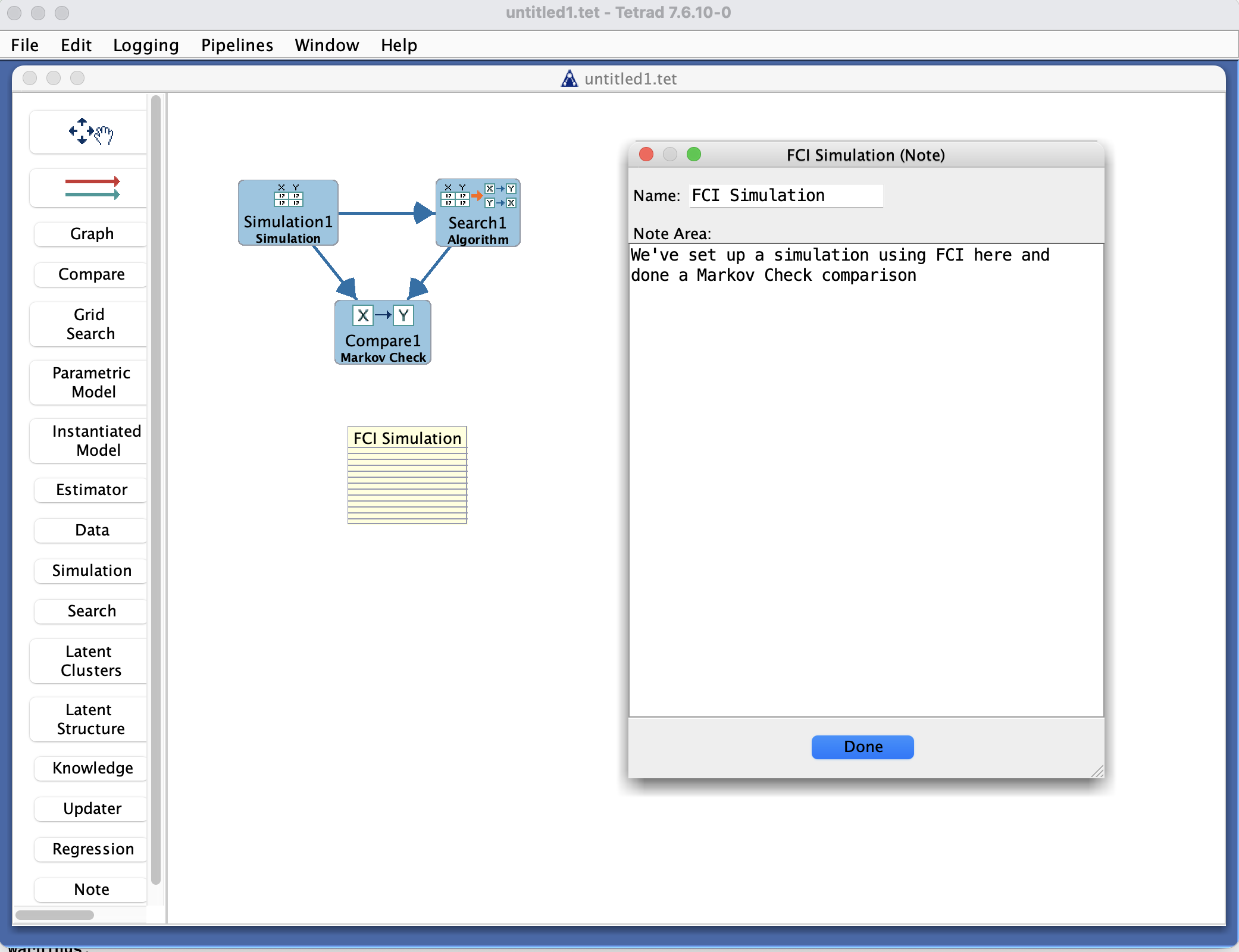Viewport: 1239px width, 952px height.
Task: Open the Simulation1 node
Action: pos(288,212)
